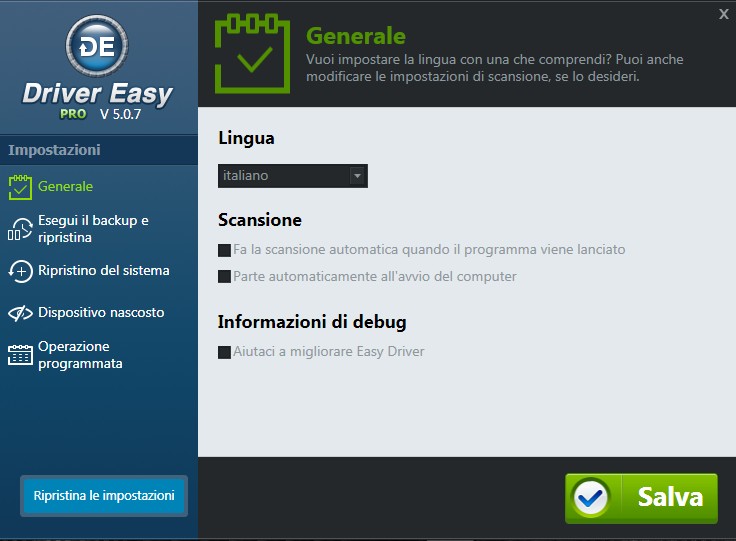Click the scheduled operation calendar icon
Viewport: 736px width, 541px height.
click(x=20, y=354)
